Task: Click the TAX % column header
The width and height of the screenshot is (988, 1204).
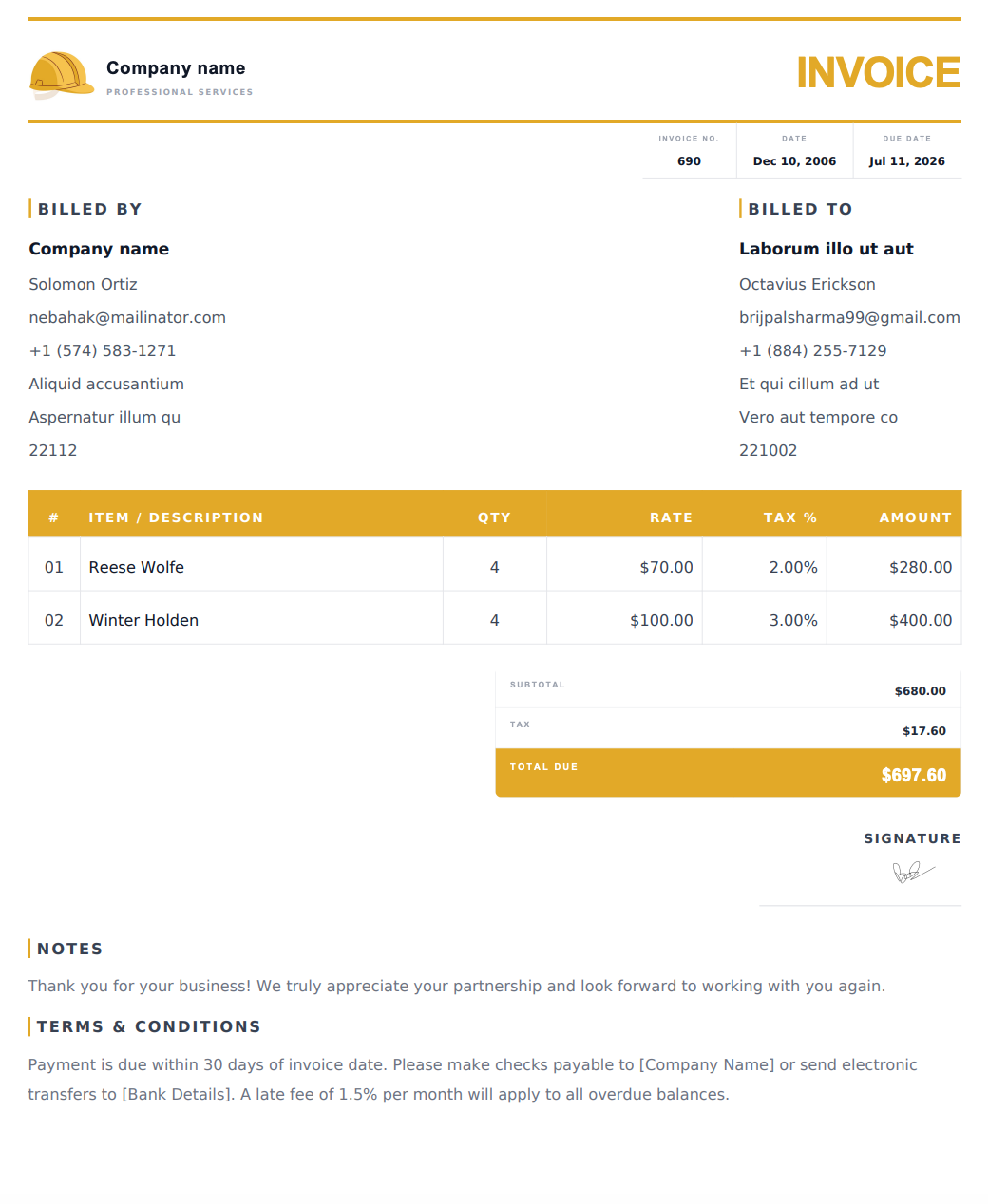Action: click(x=789, y=517)
